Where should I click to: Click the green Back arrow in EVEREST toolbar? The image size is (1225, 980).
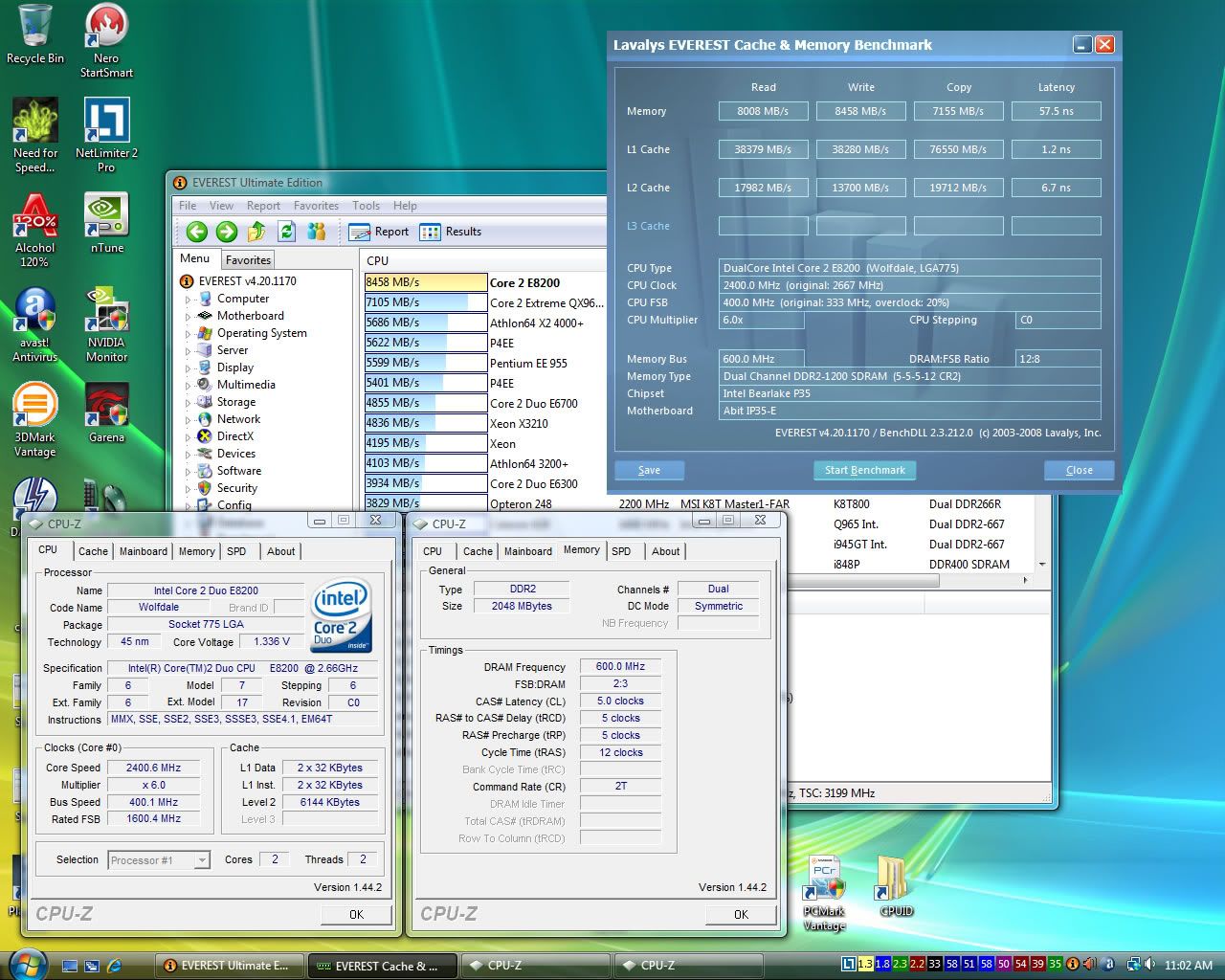(197, 232)
